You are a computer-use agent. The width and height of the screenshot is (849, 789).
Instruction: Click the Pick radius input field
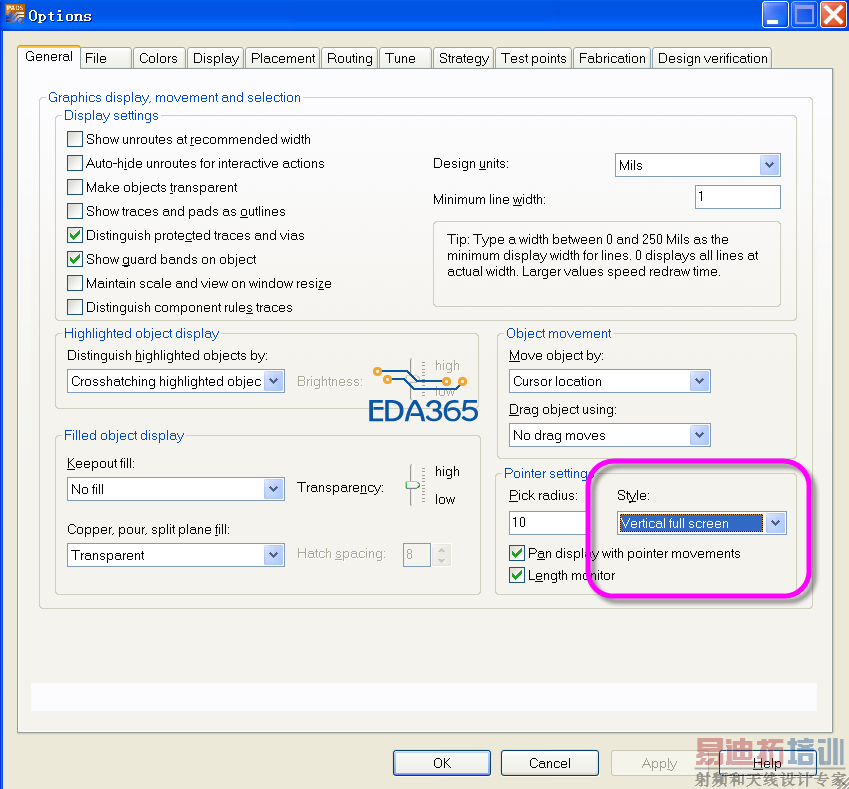pyautogui.click(x=548, y=523)
